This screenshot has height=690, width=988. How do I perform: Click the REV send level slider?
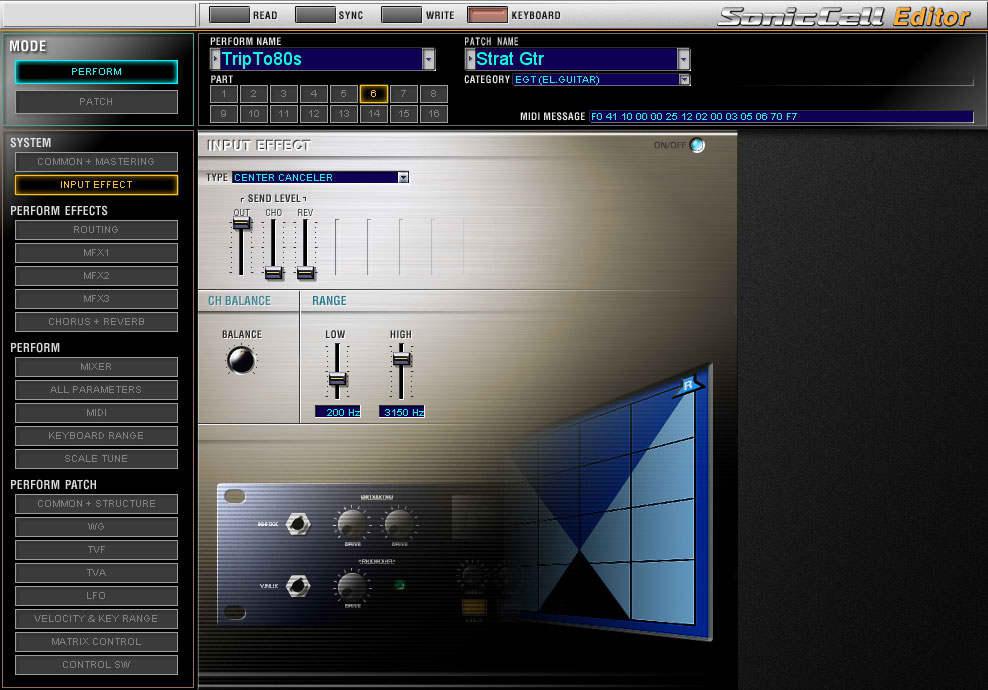click(306, 272)
